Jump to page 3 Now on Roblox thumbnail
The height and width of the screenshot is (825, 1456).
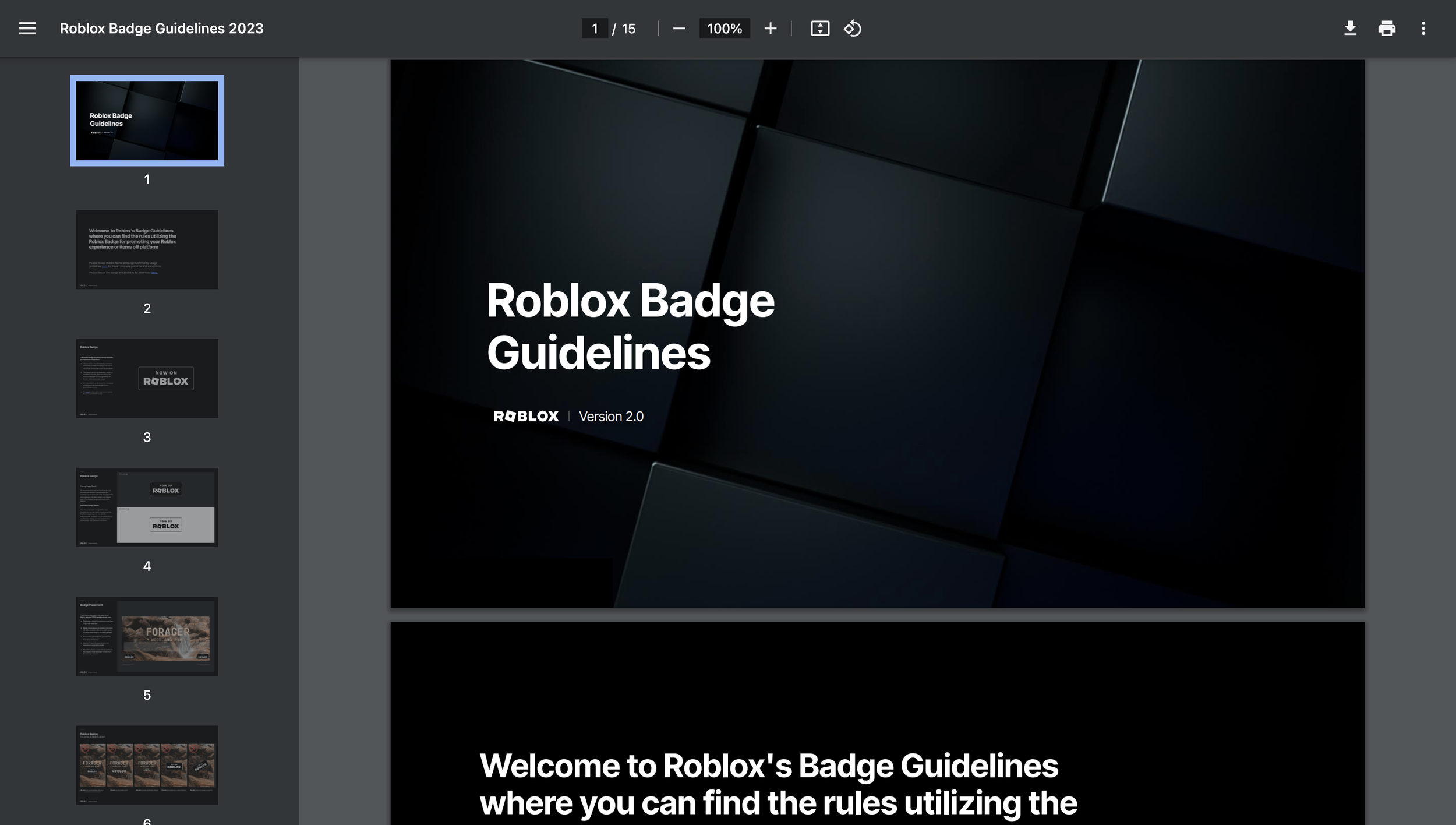[147, 378]
